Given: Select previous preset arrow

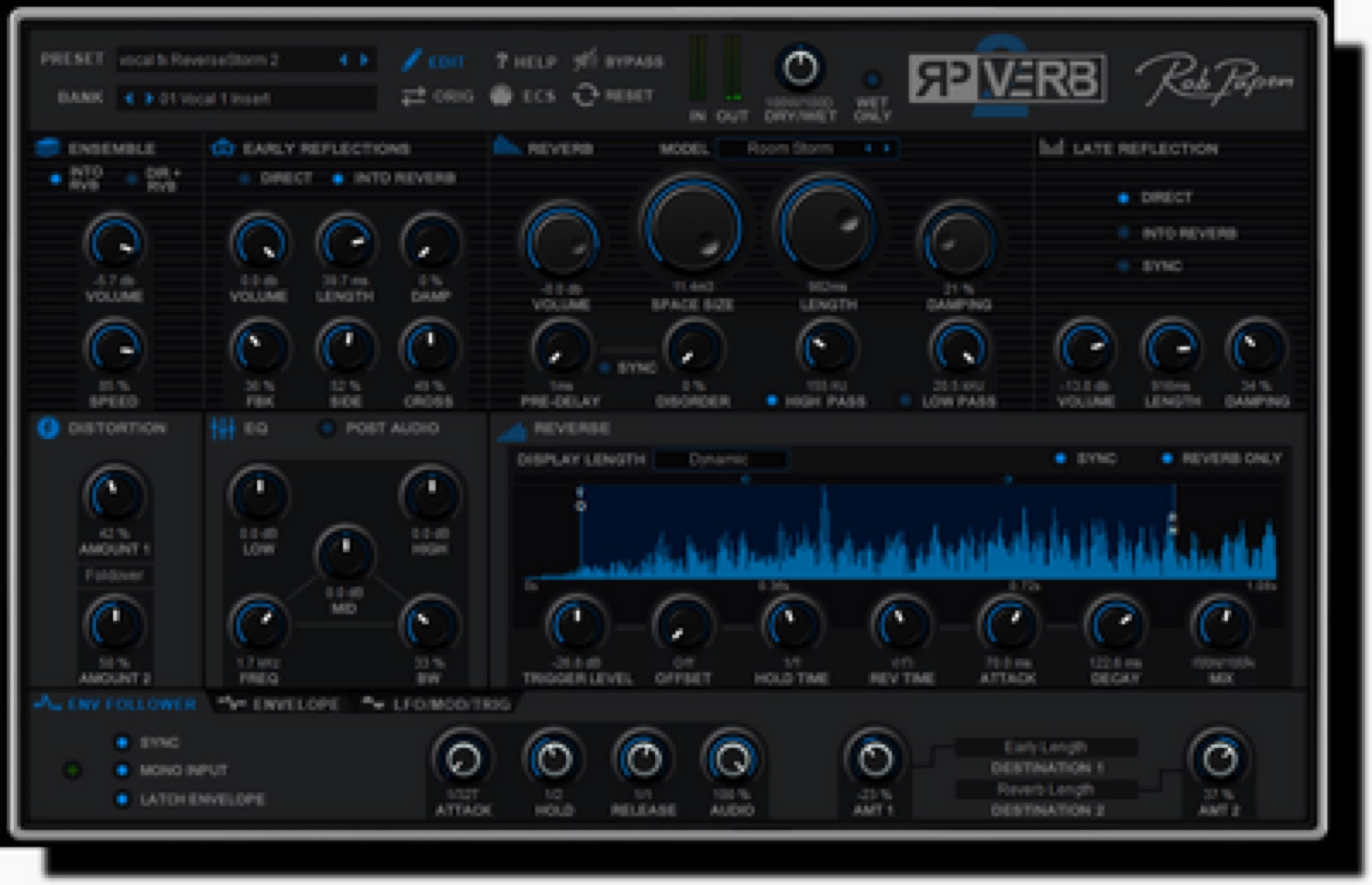Looking at the screenshot, I should [x=343, y=59].
